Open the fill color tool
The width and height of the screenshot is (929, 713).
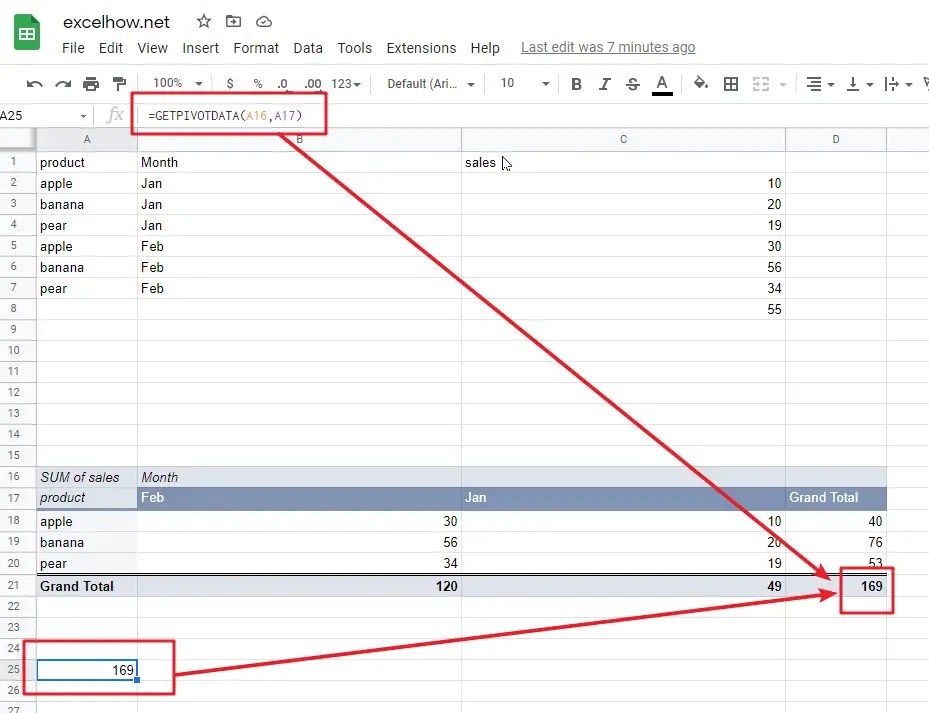701,84
